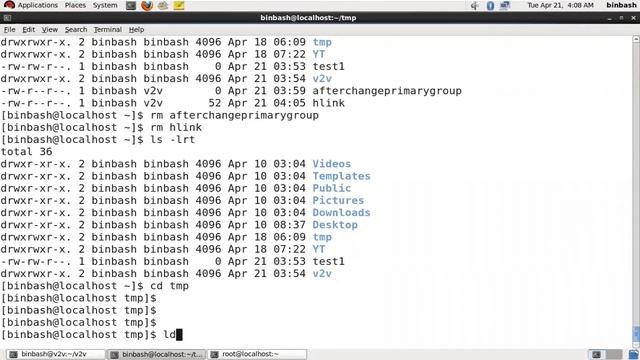Open the trash icon in the bottom panel

tap(633, 354)
